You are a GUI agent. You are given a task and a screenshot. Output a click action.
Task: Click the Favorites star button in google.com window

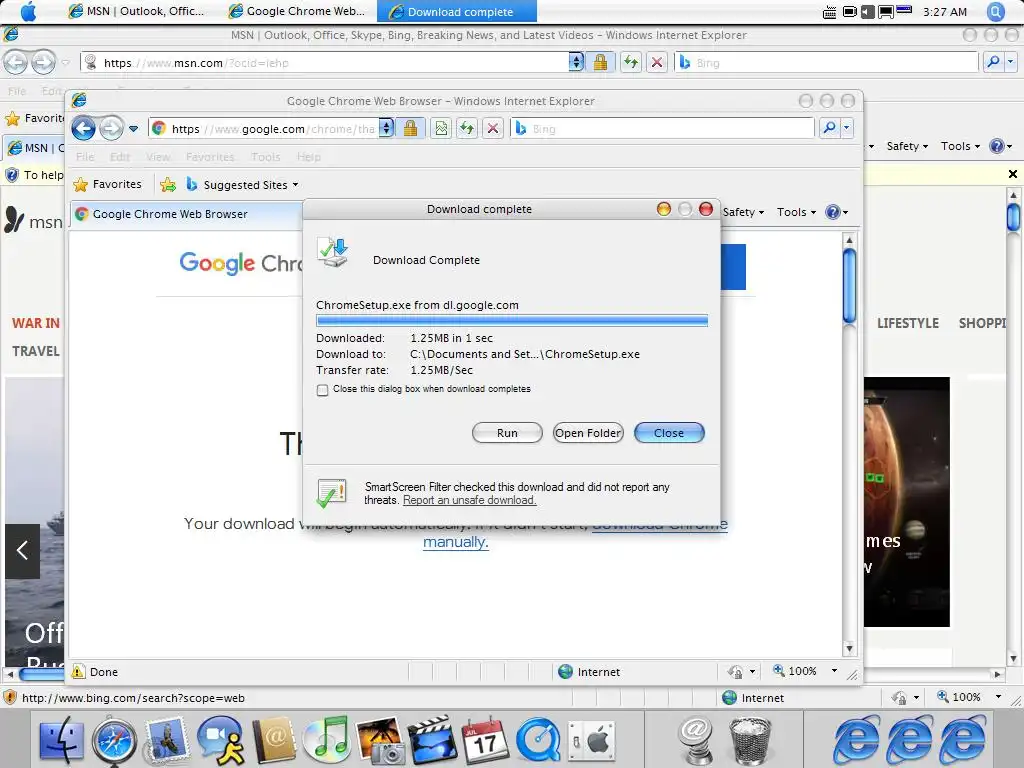[108, 184]
